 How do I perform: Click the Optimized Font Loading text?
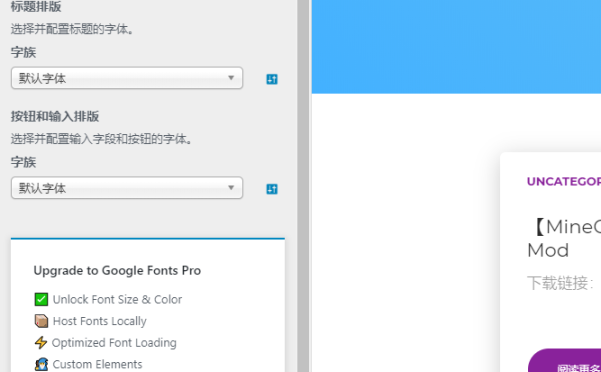(114, 343)
